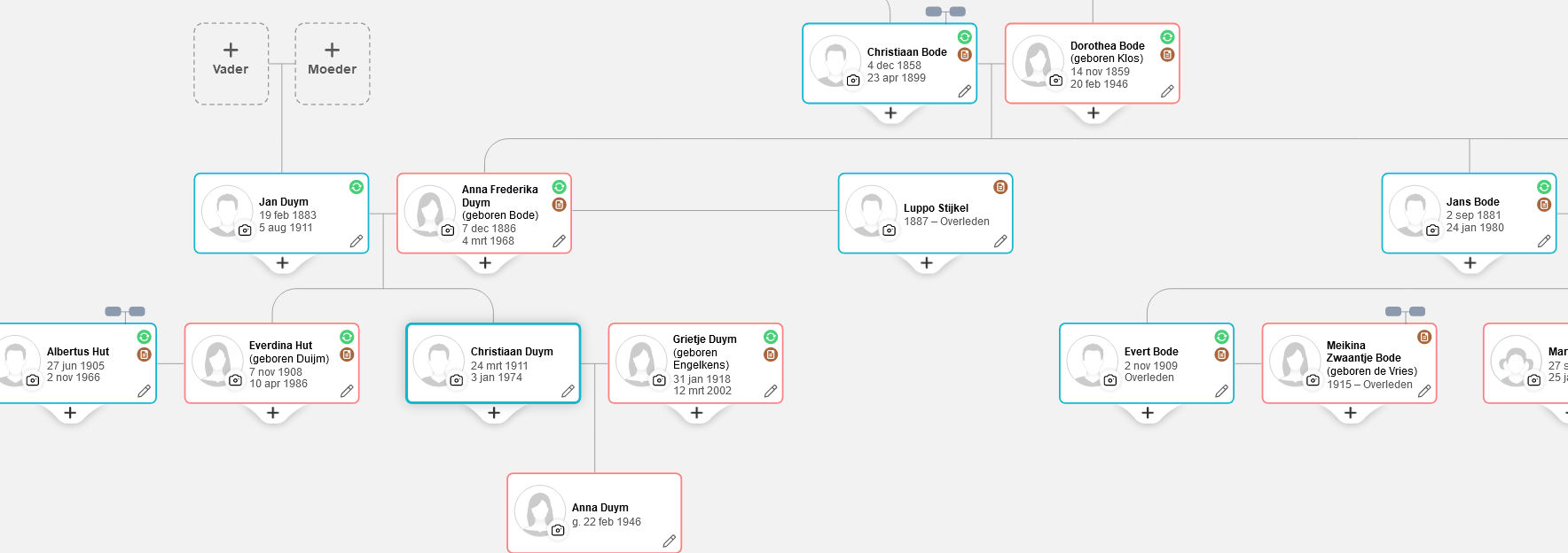Add a father using the Vader placeholder
This screenshot has width=1568, height=553.
(231, 64)
